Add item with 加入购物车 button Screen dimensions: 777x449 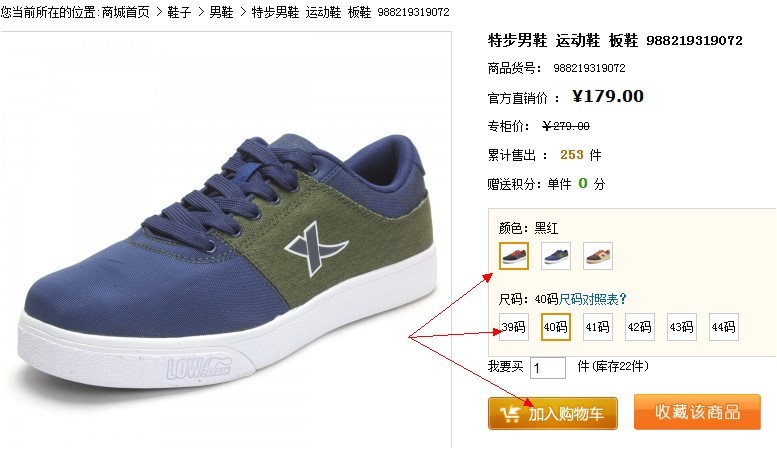pos(553,413)
